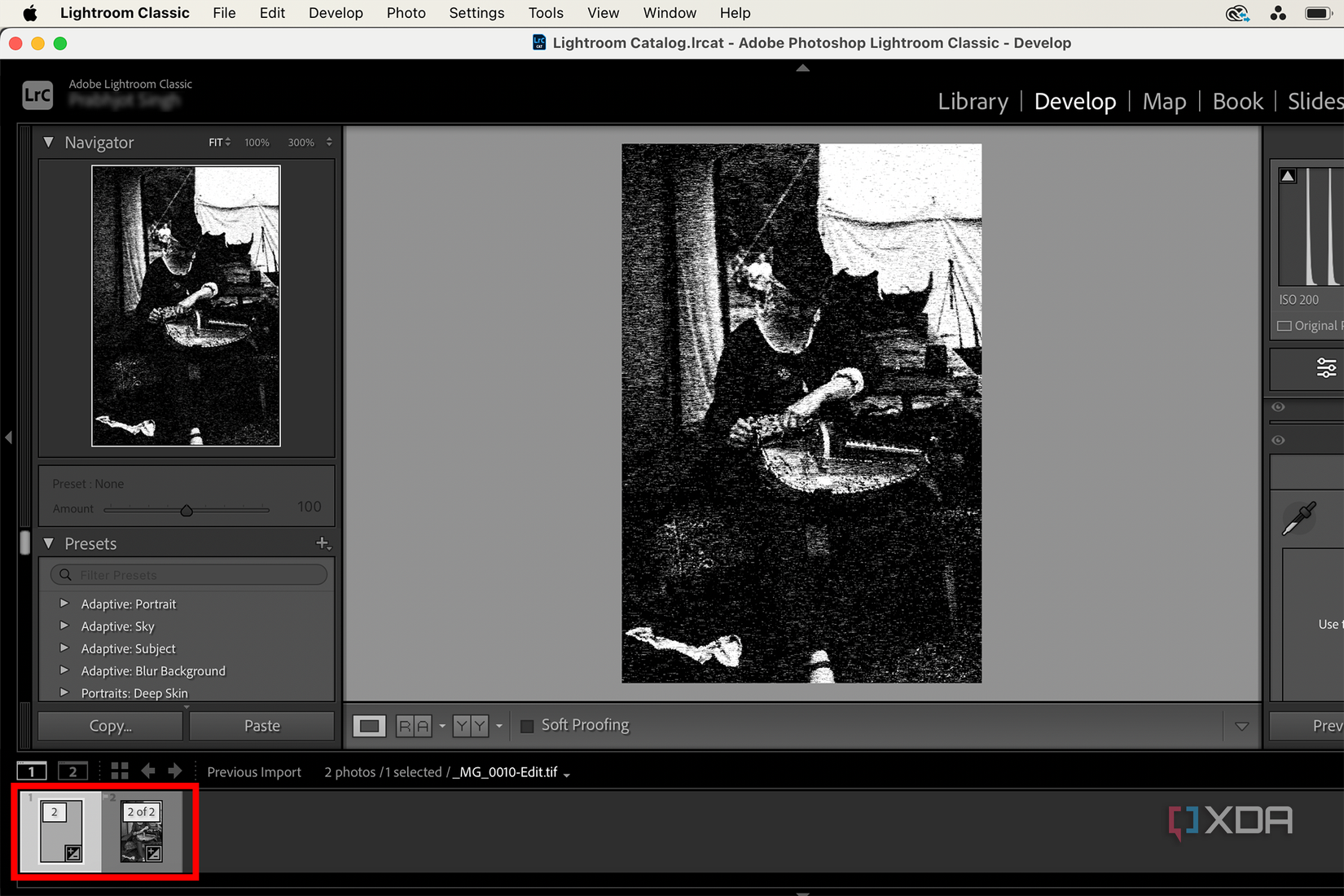Collapse the Navigator panel
This screenshot has height=896, width=1344.
click(49, 142)
